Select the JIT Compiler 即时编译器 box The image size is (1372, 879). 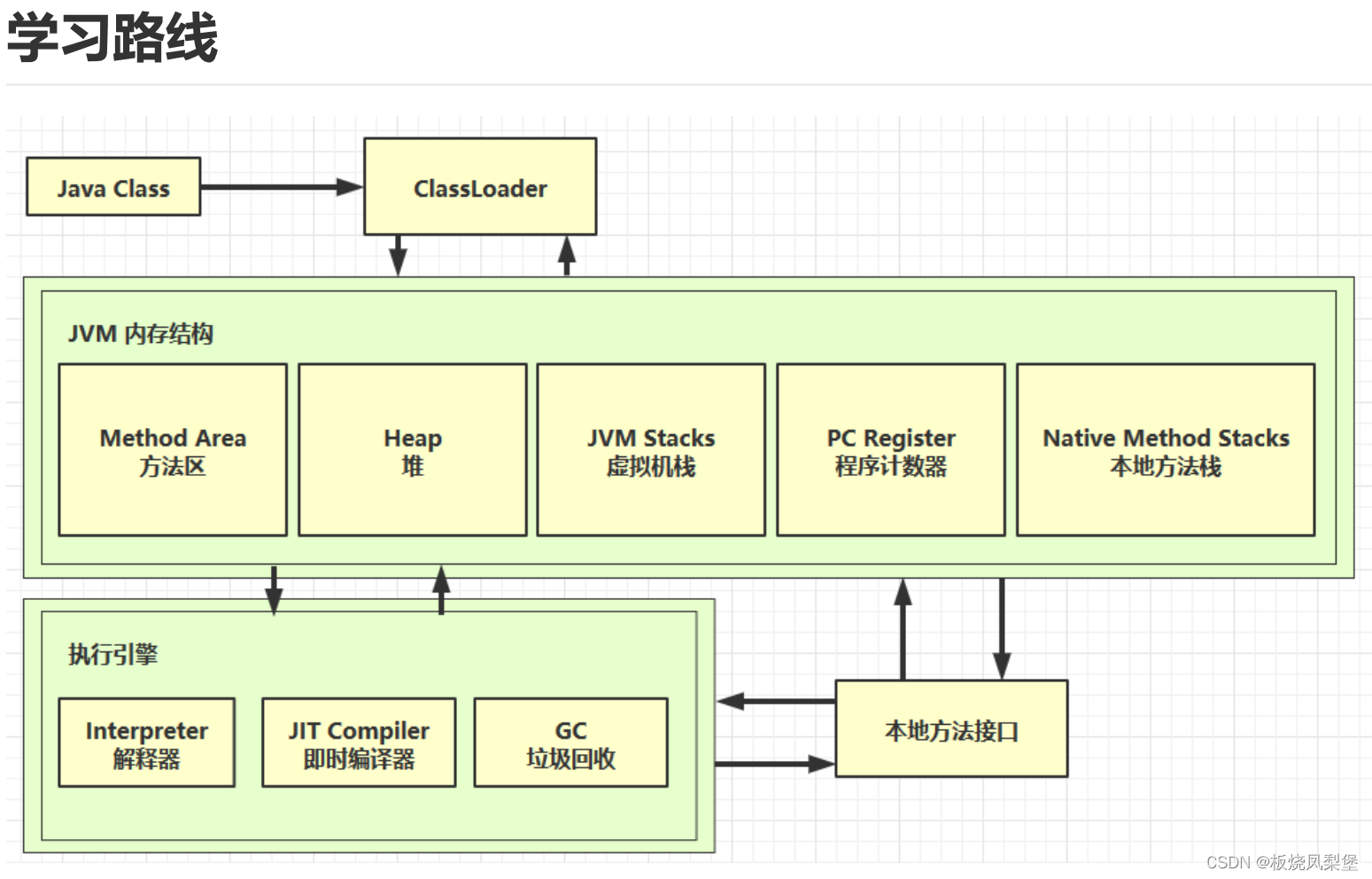coord(359,743)
